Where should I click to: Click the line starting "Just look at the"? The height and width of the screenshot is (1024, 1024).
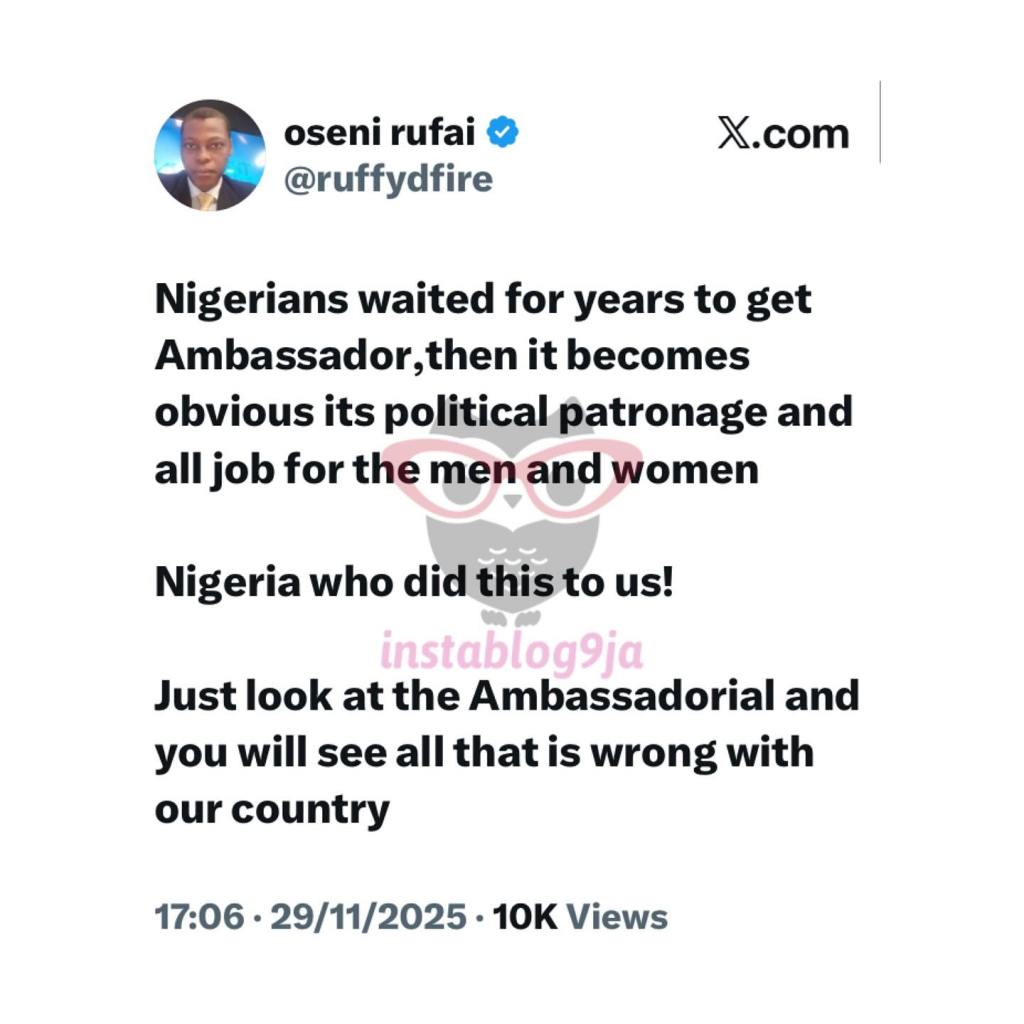coord(506,696)
